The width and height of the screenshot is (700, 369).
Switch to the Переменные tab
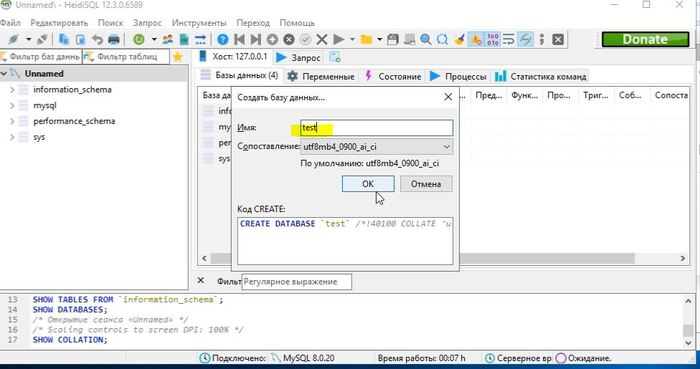[x=321, y=76]
